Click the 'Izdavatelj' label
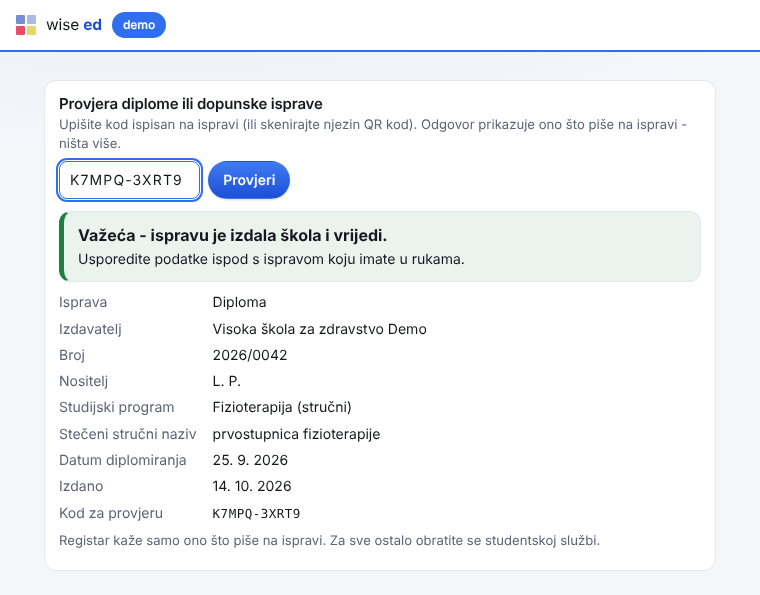 [90, 329]
